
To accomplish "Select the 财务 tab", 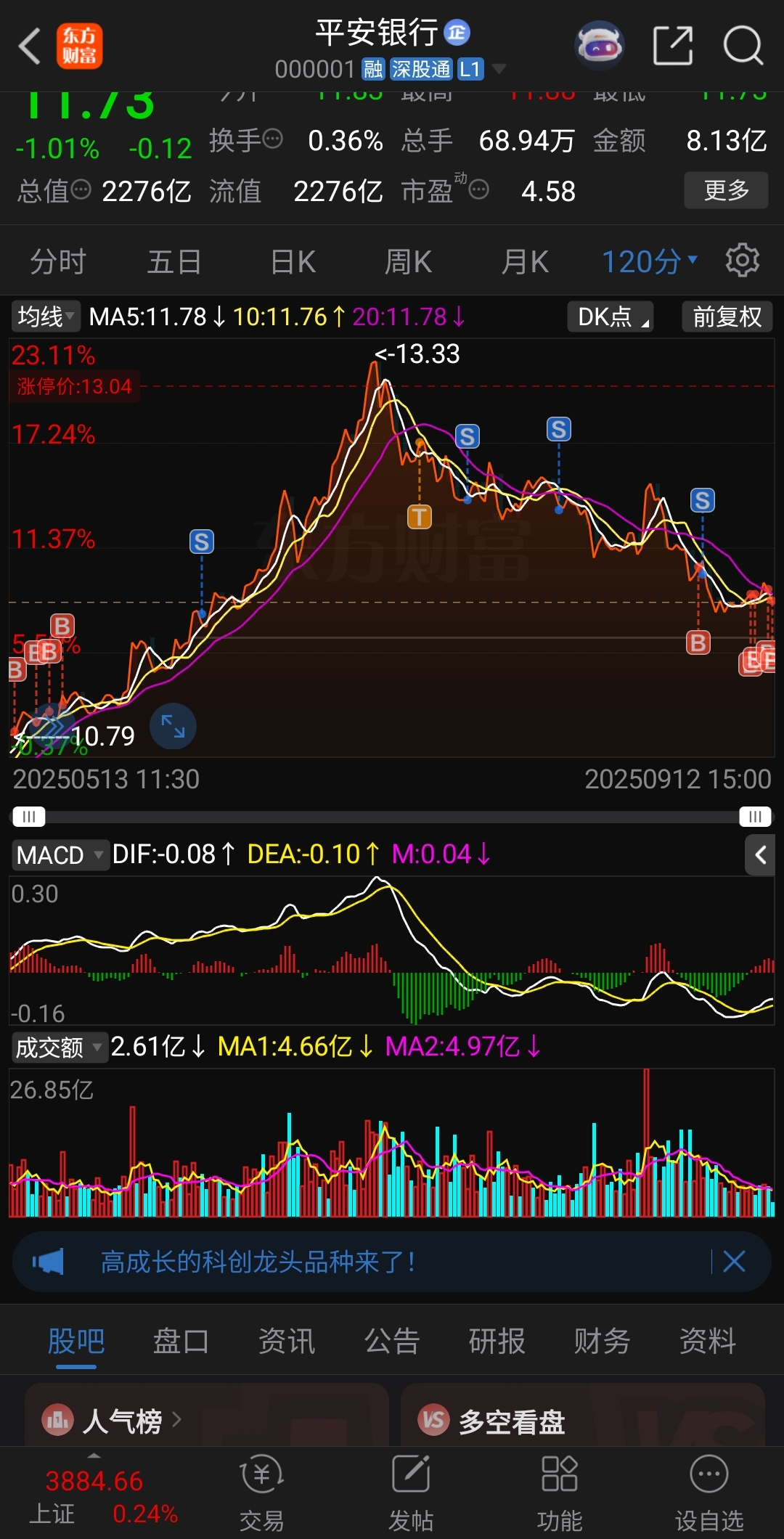I will (603, 1341).
